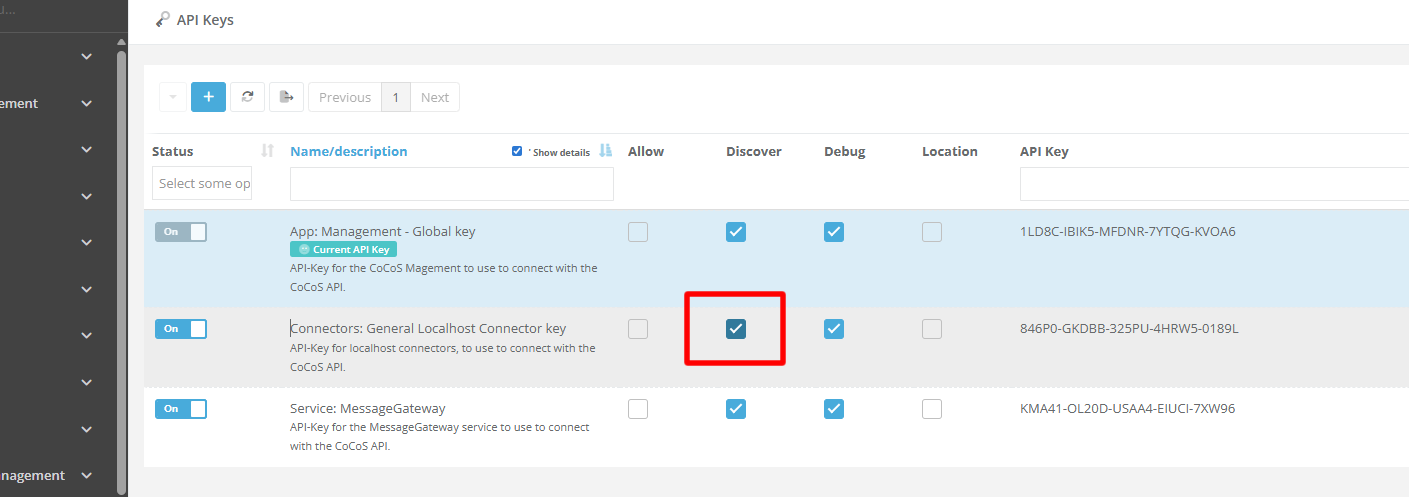Check Location for App: Management Global key
The image size is (1409, 497).
[932, 232]
